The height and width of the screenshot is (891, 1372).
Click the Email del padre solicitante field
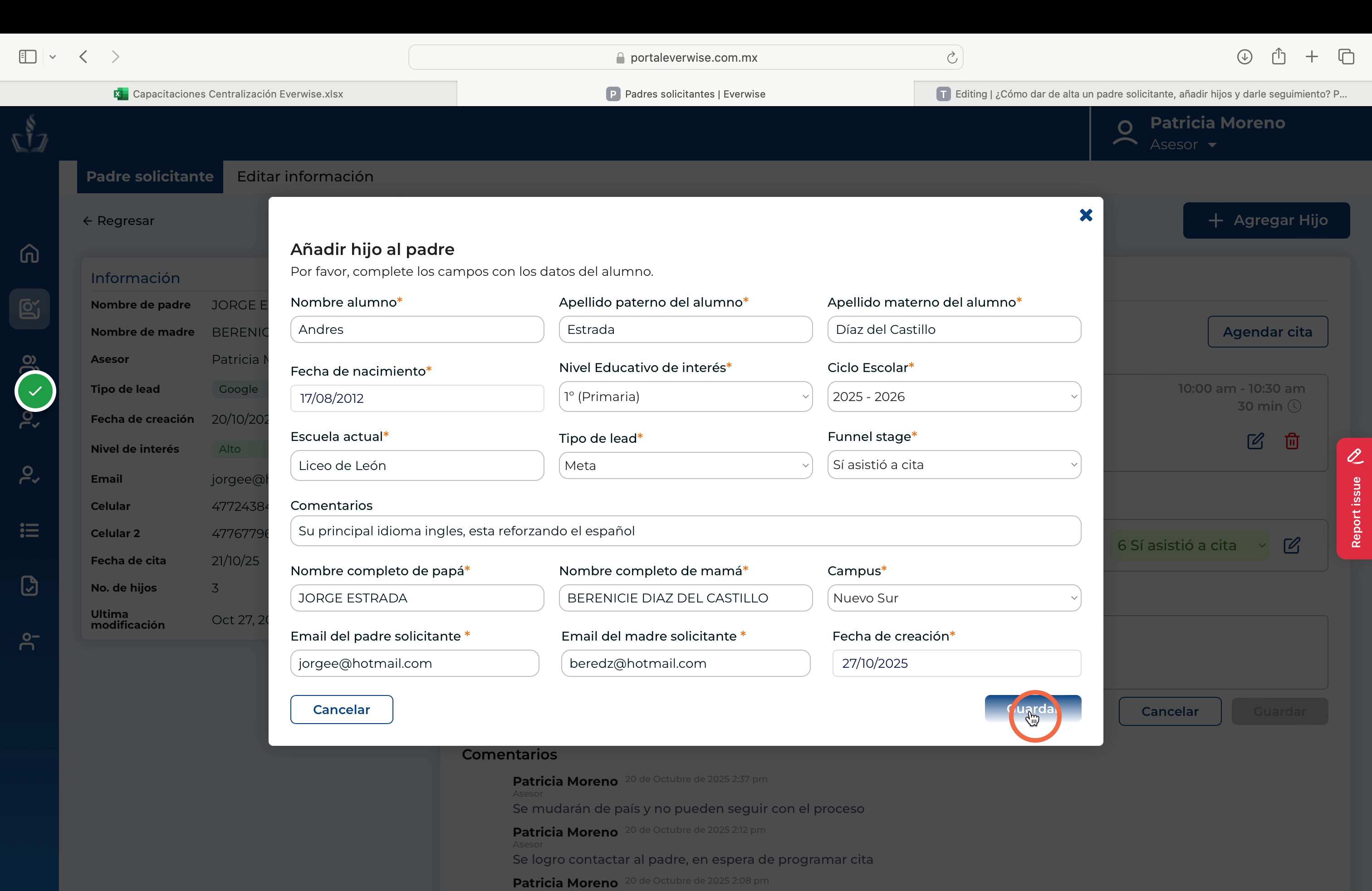coord(415,663)
